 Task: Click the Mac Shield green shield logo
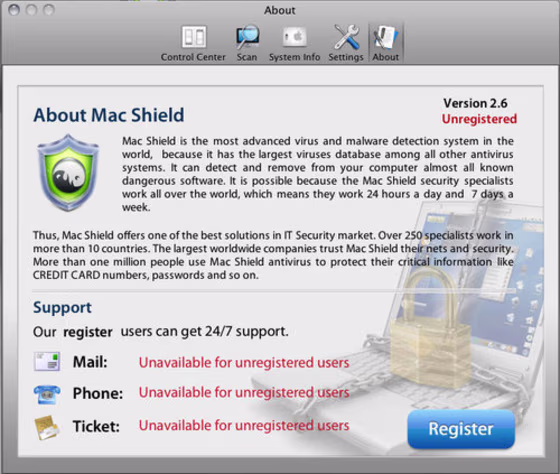68,172
